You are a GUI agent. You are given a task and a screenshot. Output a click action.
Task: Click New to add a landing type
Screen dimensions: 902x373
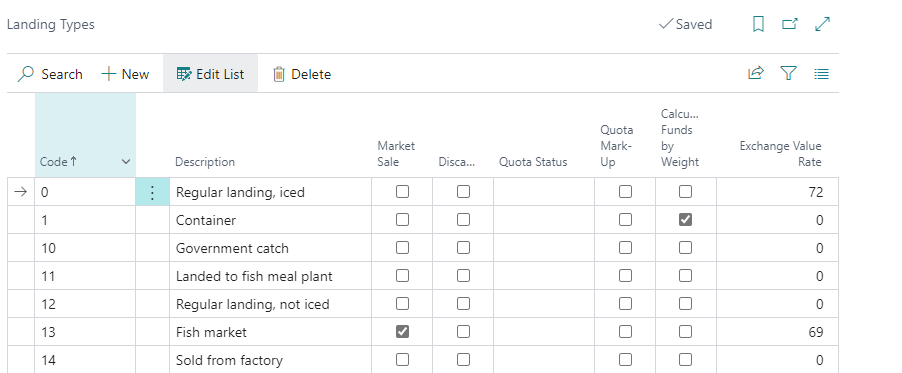125,74
